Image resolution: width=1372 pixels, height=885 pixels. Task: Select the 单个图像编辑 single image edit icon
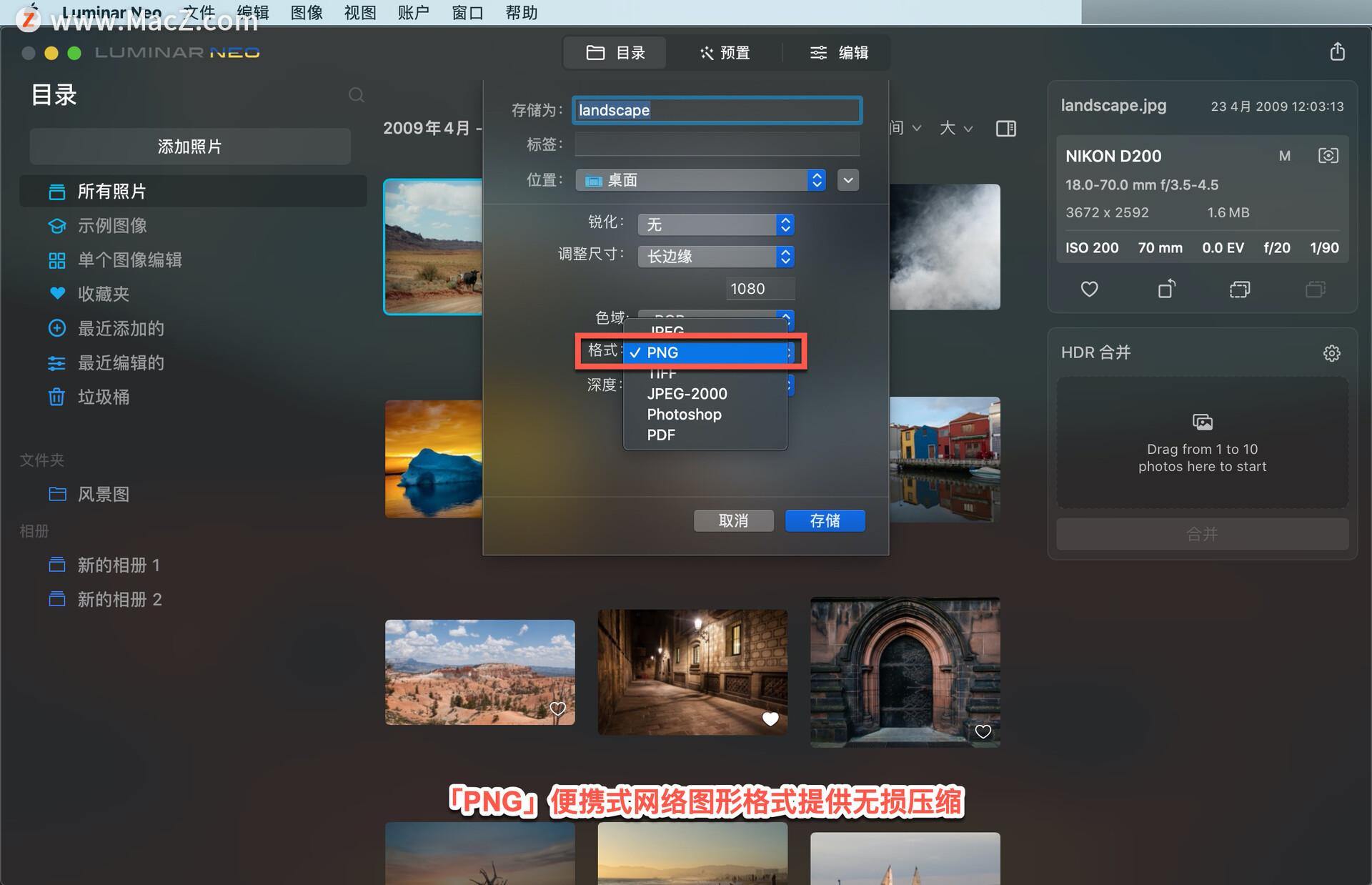[56, 260]
